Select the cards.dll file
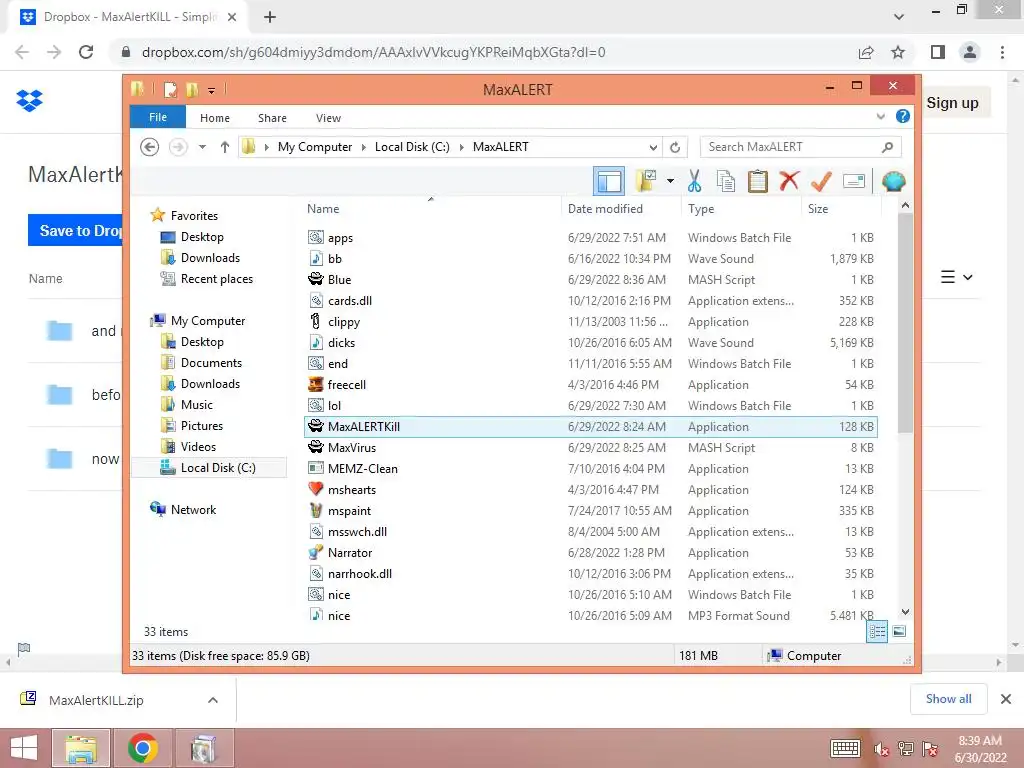 click(x=591, y=300)
